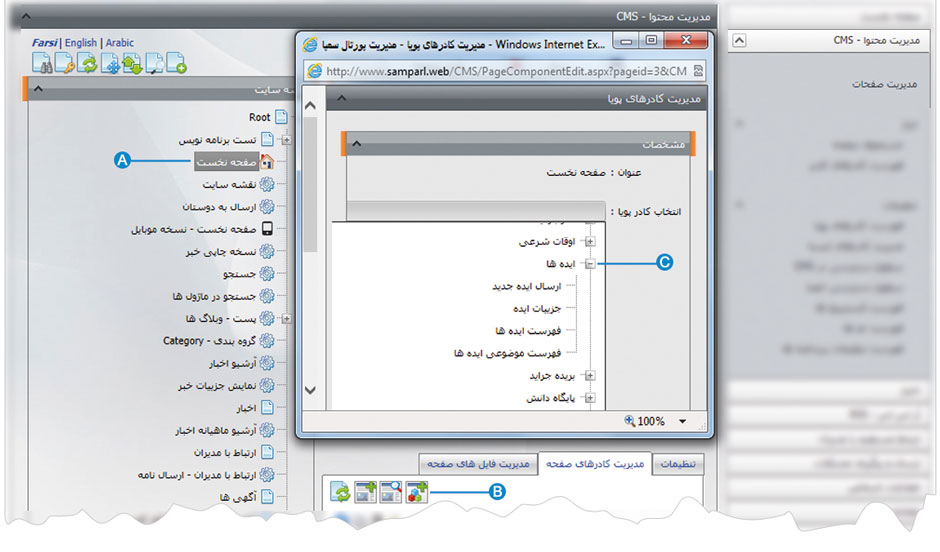Click the popup scrollbar down arrow

click(310, 390)
